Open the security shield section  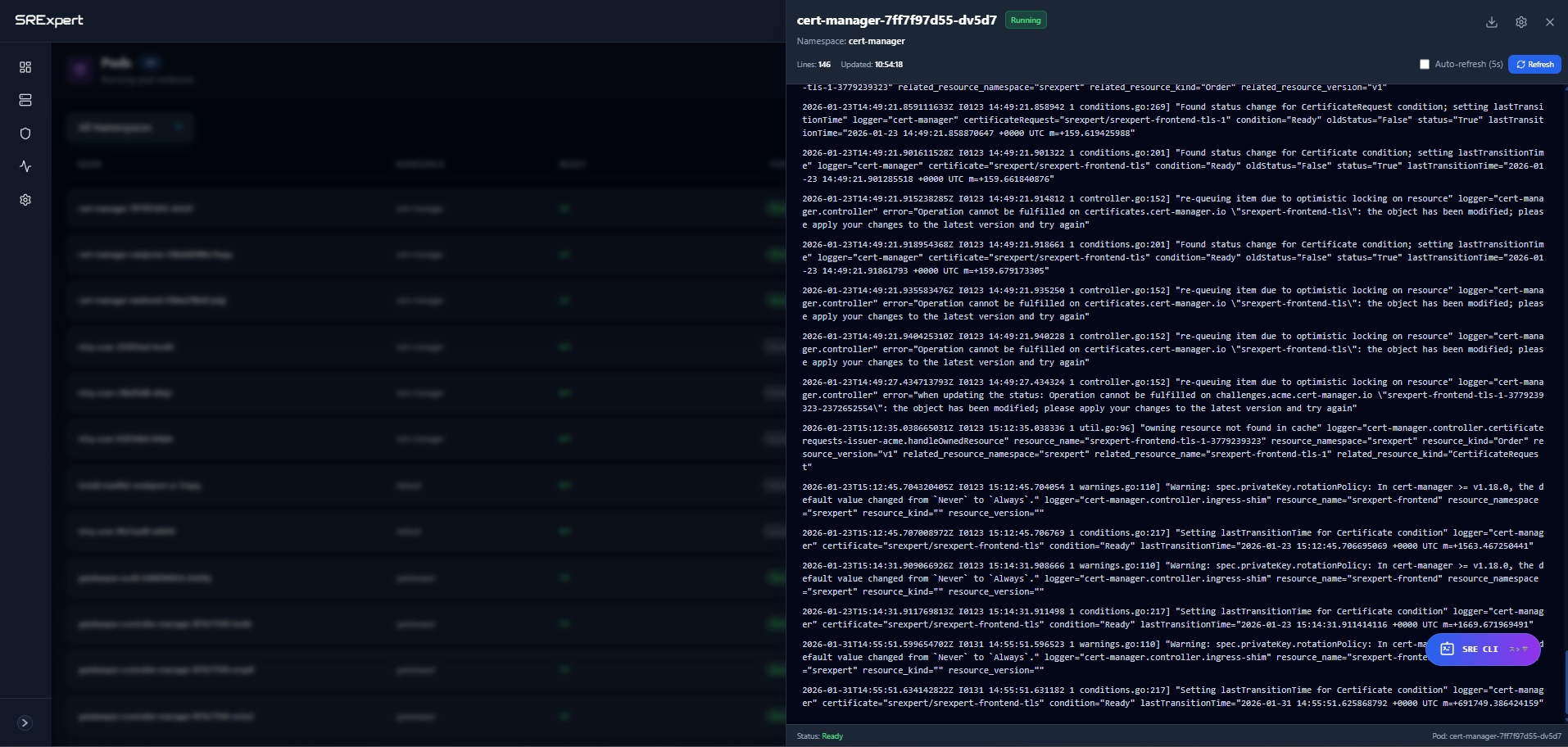[25, 133]
